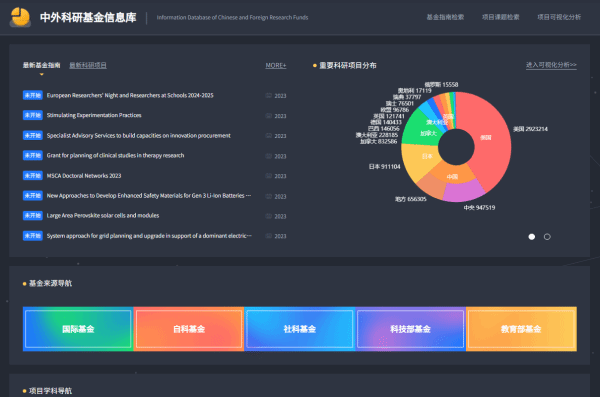Click the 未开始 badge on Stimulating Experimentation Practices
This screenshot has height=397, width=600.
click(33, 115)
